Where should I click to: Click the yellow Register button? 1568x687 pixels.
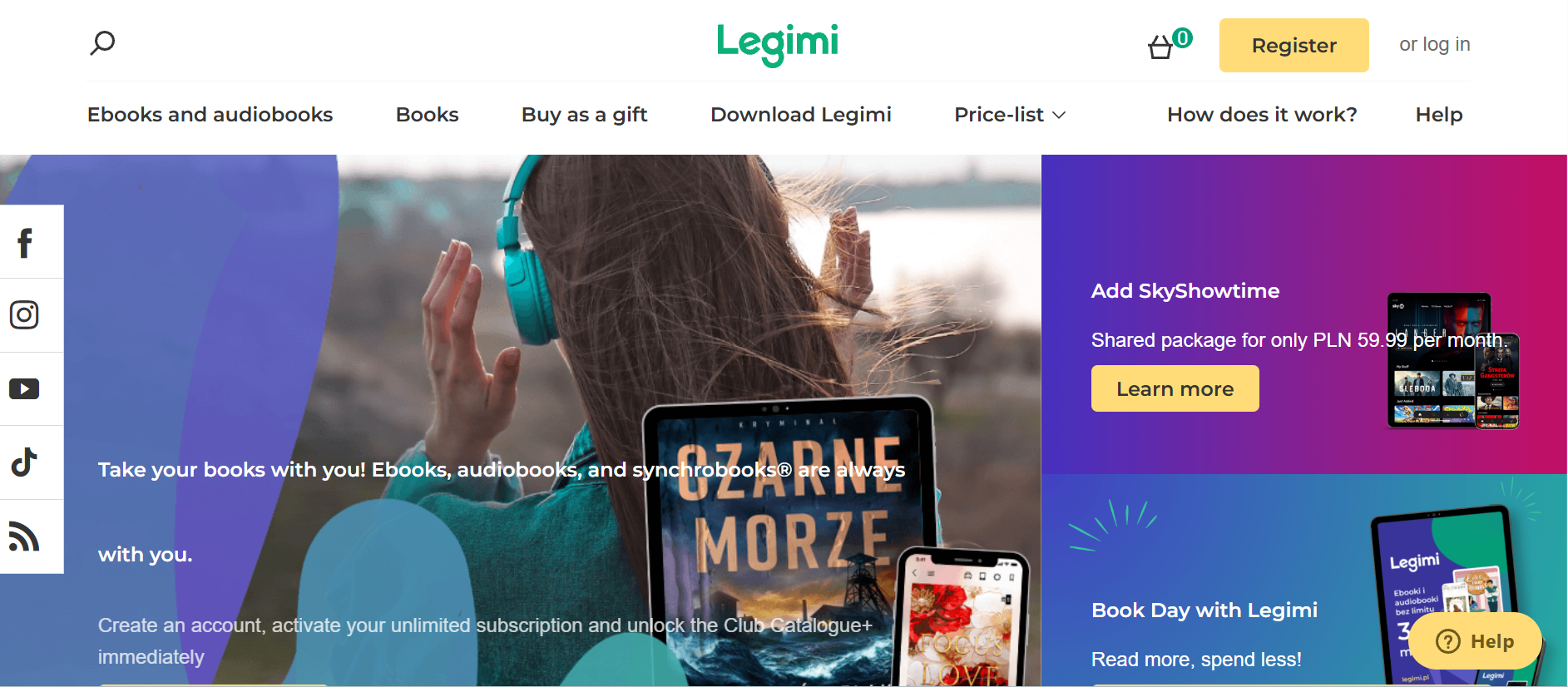[1293, 45]
